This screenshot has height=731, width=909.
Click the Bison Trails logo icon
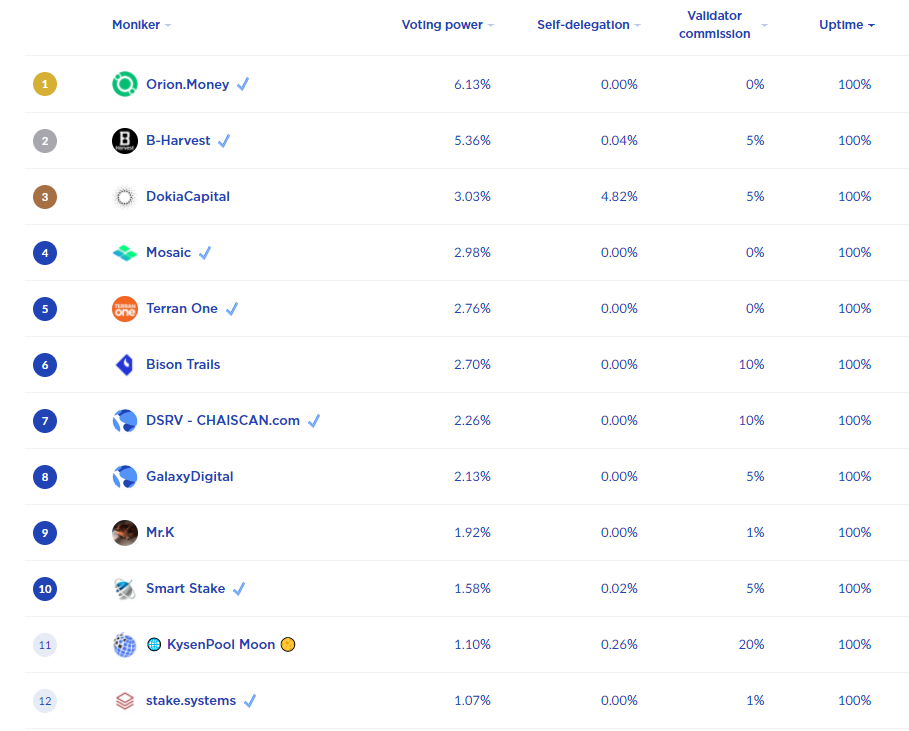click(124, 365)
